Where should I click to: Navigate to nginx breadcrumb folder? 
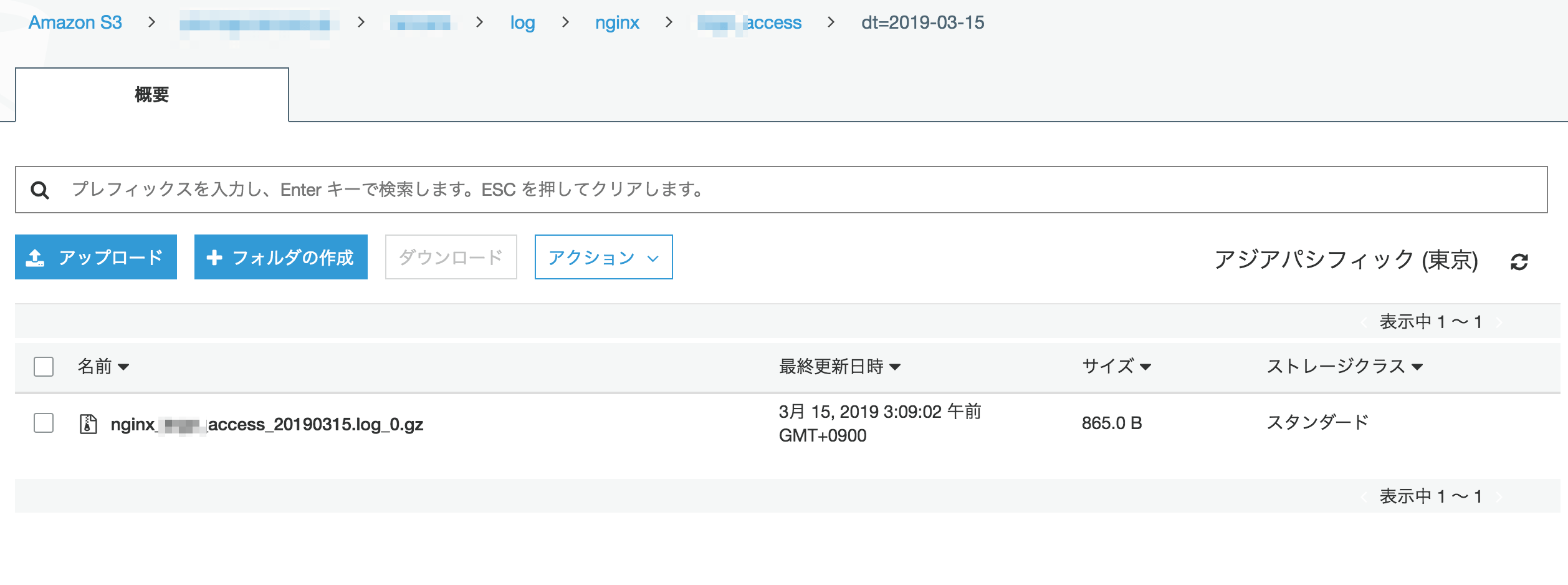coord(617,22)
